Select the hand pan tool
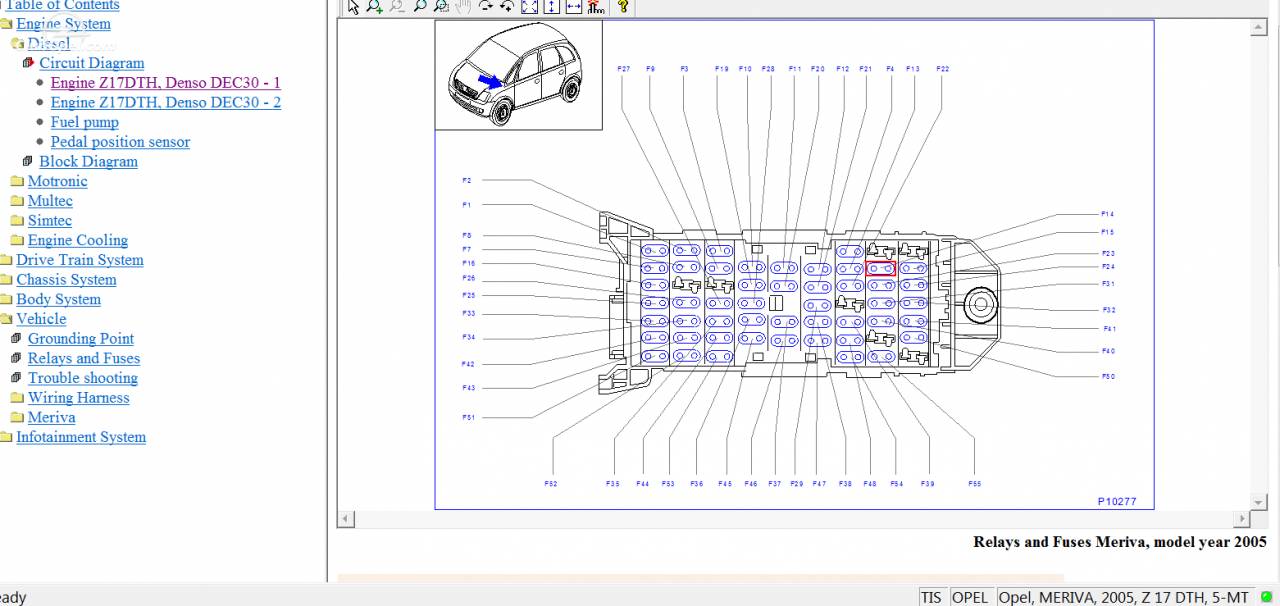The height and width of the screenshot is (606, 1280). click(463, 7)
